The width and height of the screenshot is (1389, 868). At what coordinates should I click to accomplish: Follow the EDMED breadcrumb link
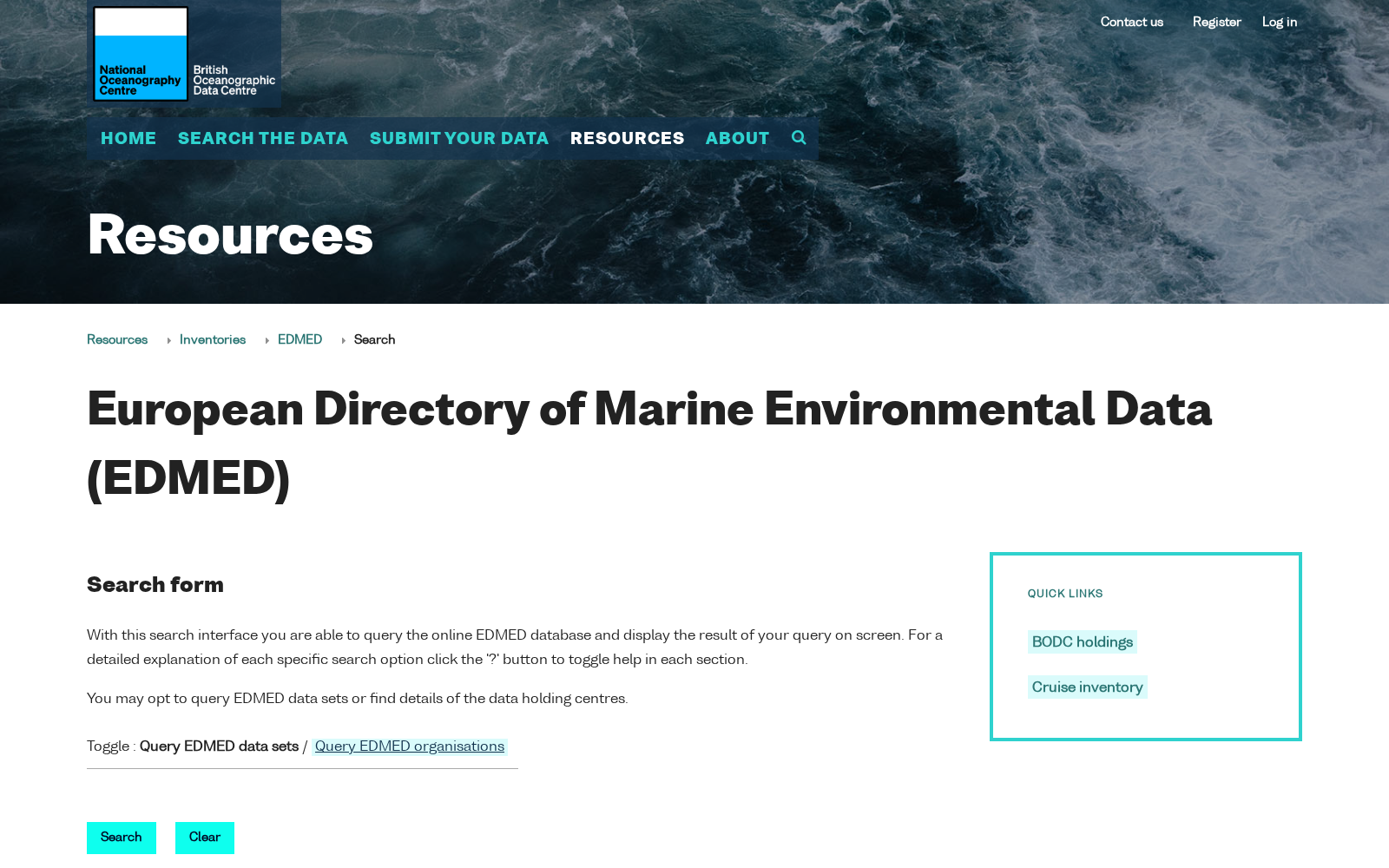pyautogui.click(x=300, y=340)
